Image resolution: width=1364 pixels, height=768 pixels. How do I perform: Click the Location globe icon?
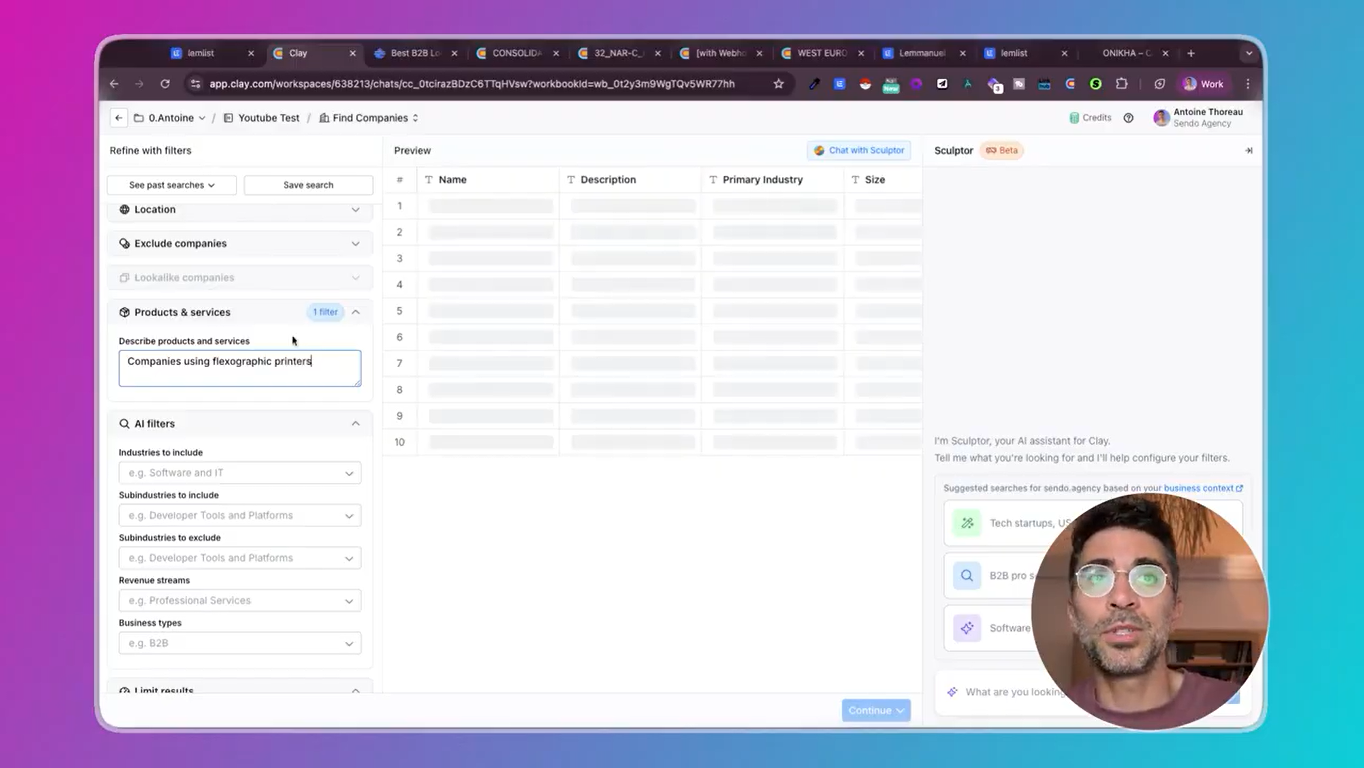[x=124, y=210]
